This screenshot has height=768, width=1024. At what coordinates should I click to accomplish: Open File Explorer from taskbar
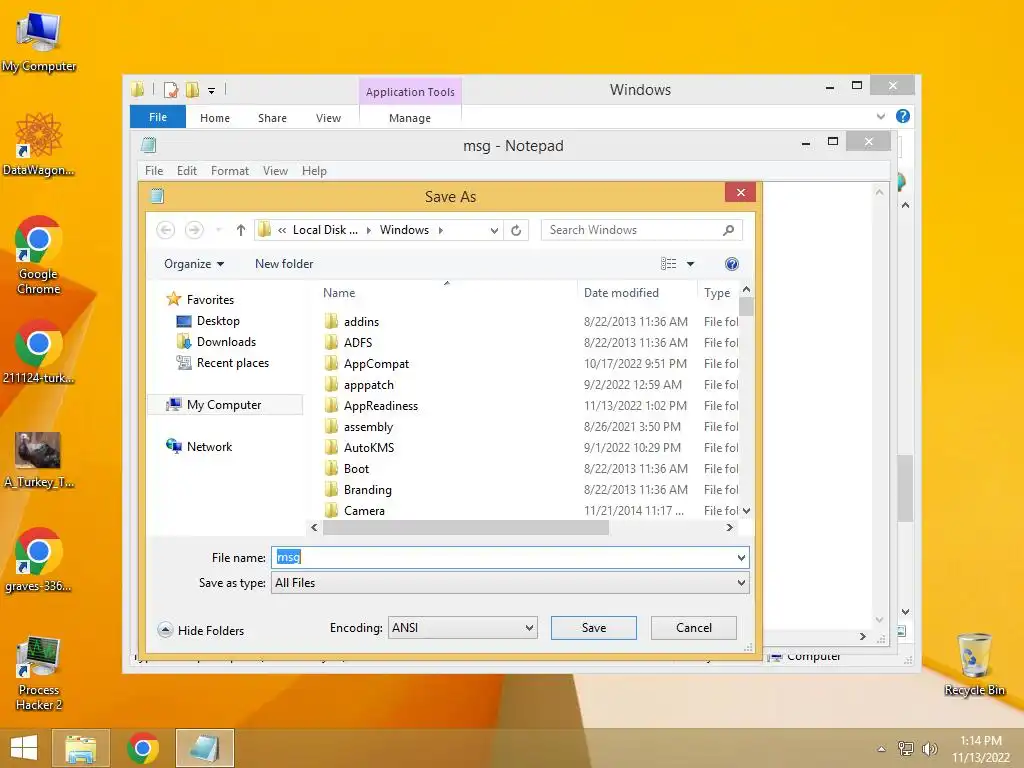[x=80, y=748]
